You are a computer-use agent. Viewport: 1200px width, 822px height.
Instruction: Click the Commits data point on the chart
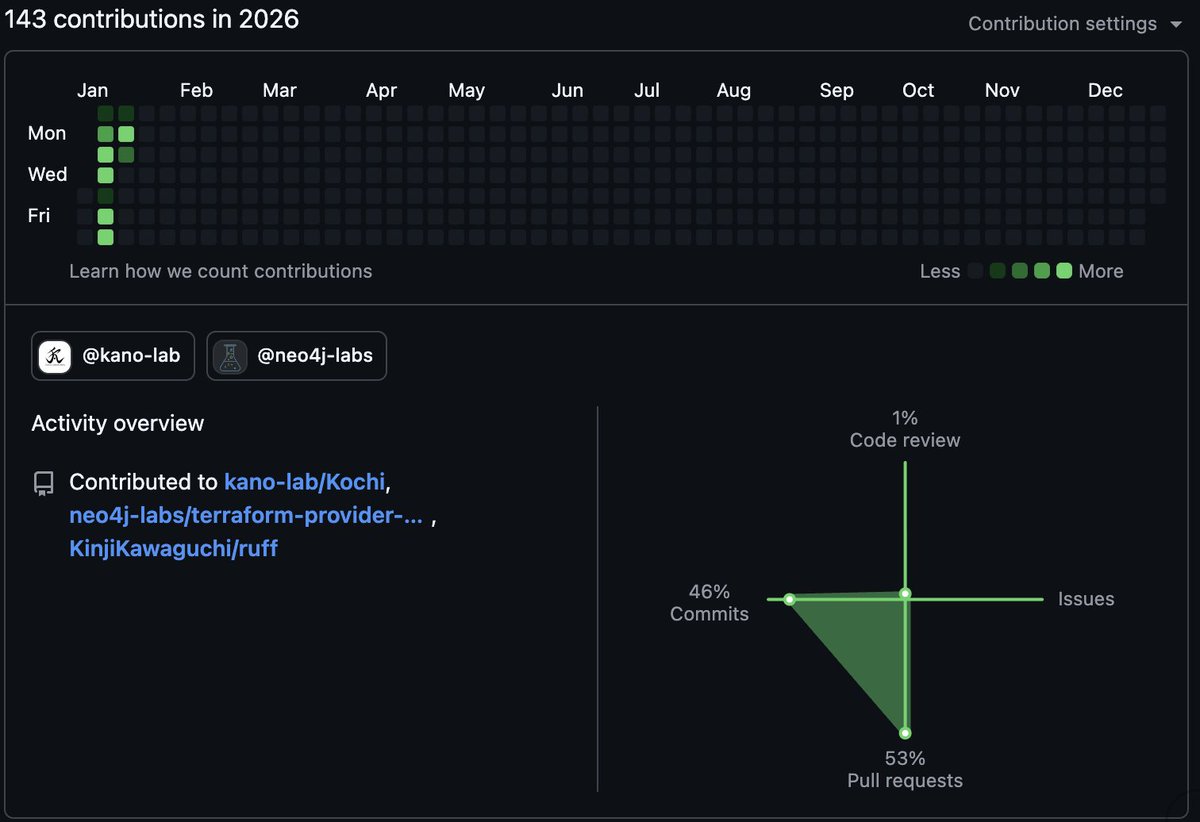click(789, 599)
